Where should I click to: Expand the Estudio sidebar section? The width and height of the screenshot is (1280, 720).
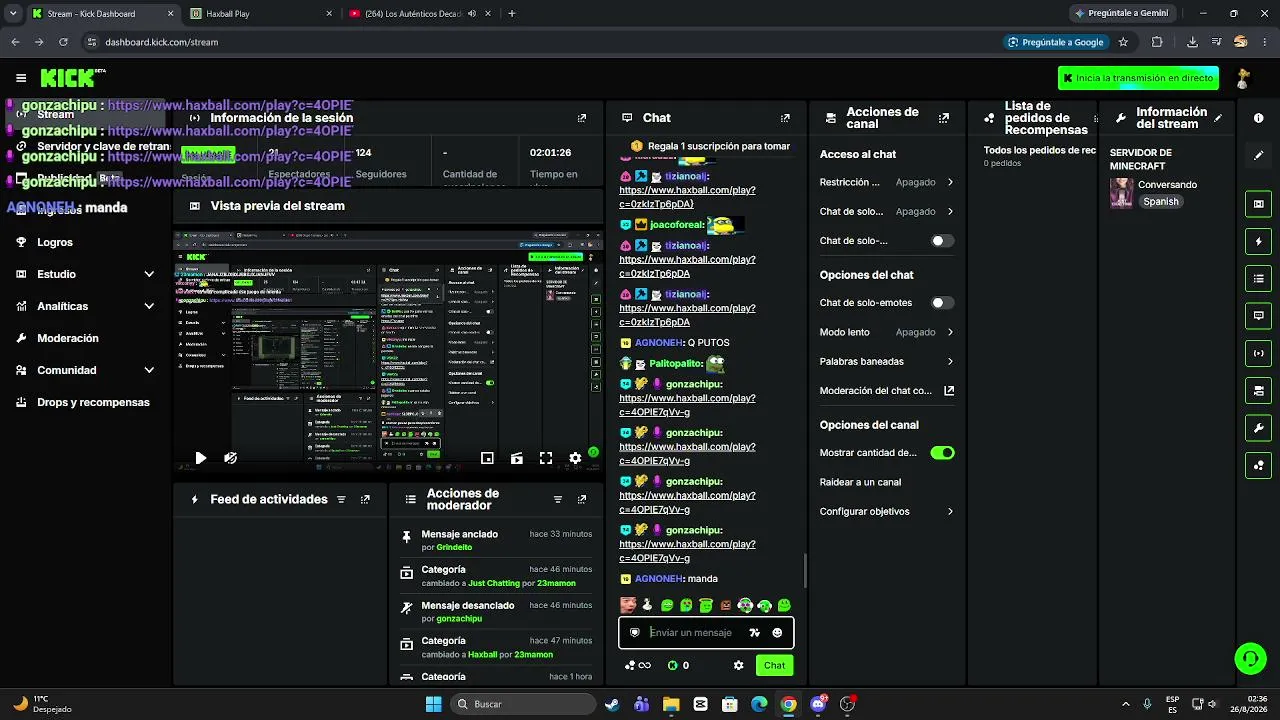(x=149, y=274)
